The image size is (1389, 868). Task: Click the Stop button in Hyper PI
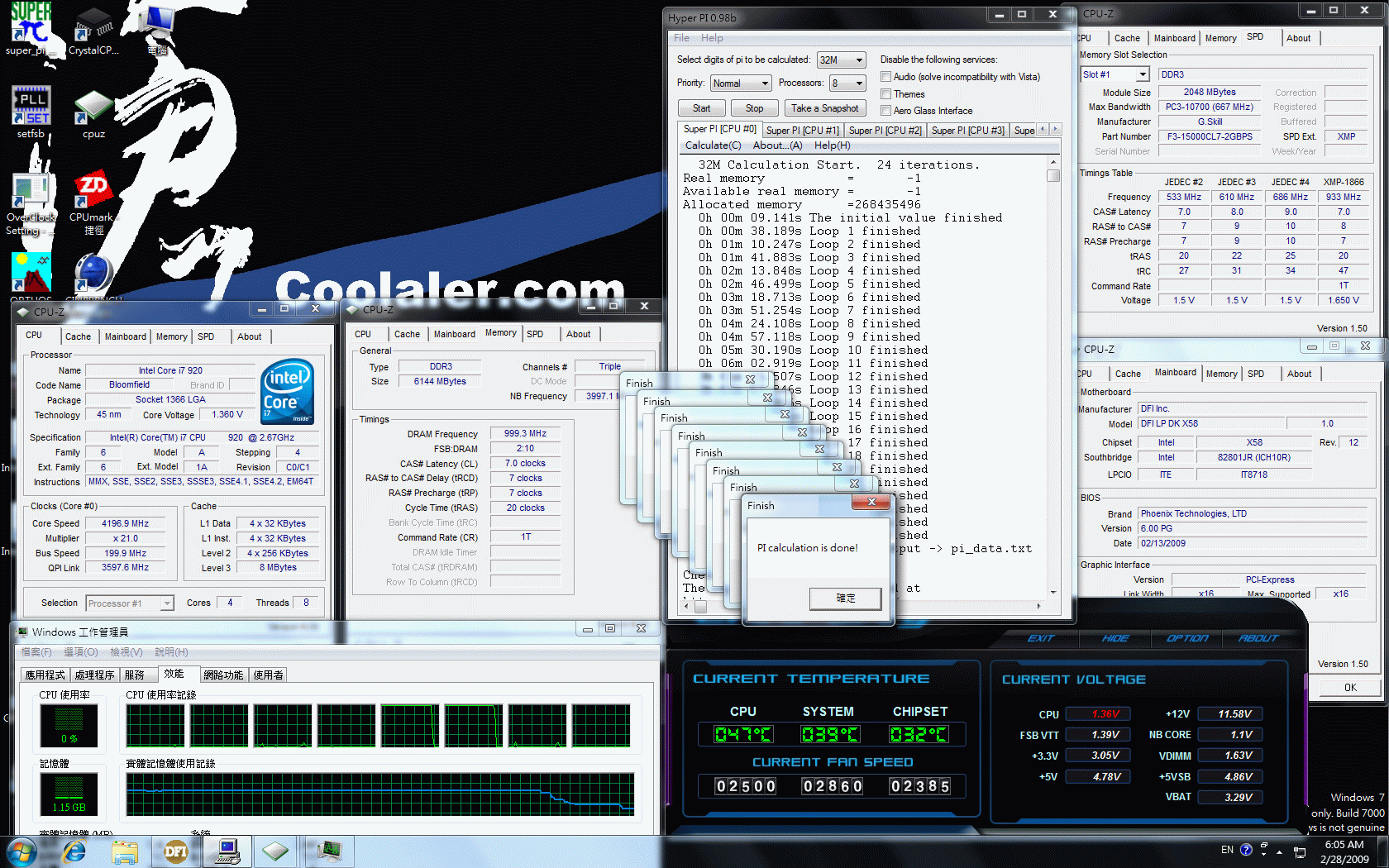(754, 108)
